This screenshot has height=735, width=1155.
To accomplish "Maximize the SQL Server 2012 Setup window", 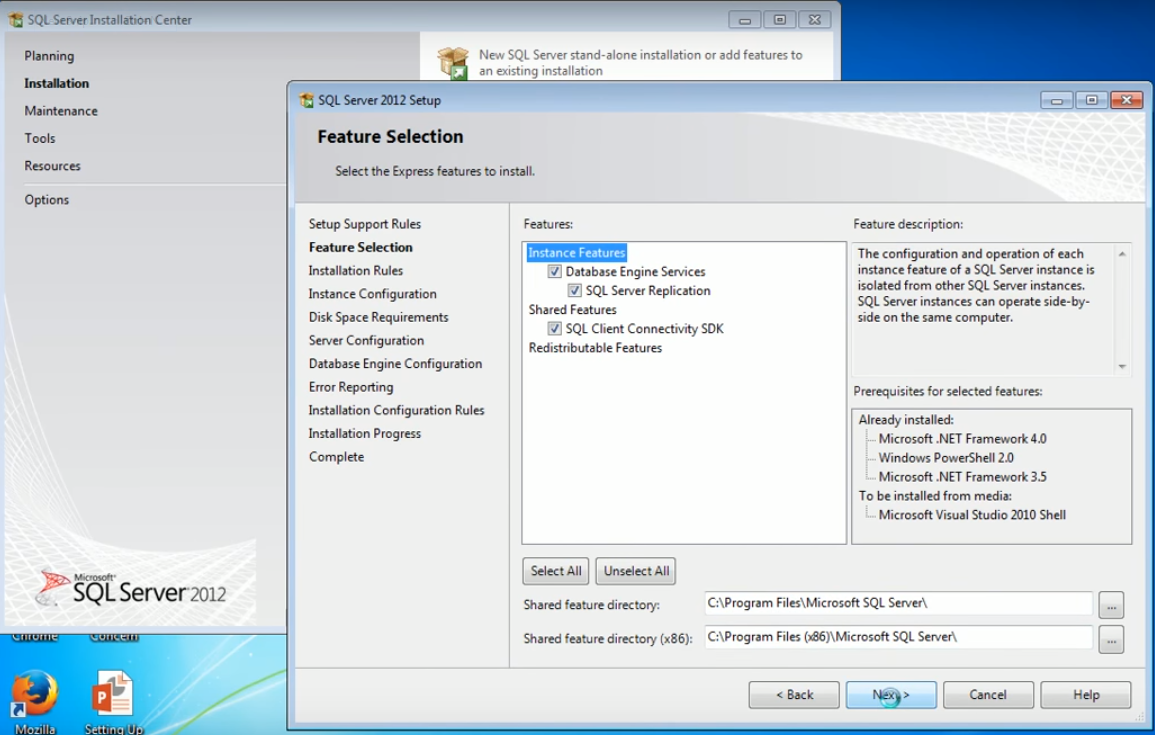I will [x=1092, y=100].
